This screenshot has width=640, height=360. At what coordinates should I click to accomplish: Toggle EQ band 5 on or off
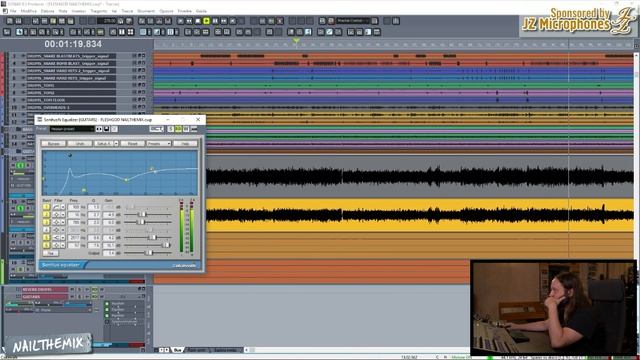pyautogui.click(x=46, y=238)
